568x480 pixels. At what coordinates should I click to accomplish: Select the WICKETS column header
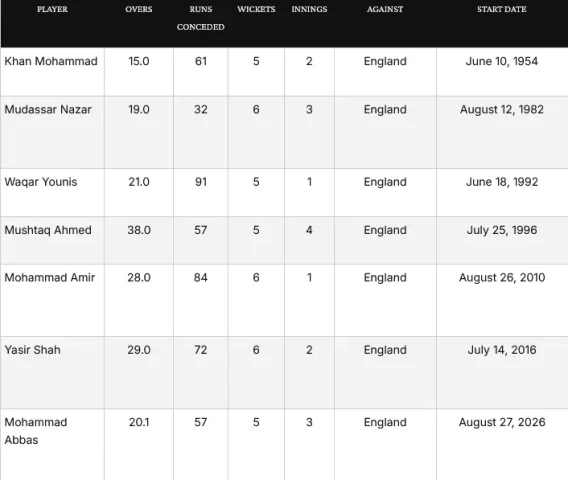coord(256,9)
